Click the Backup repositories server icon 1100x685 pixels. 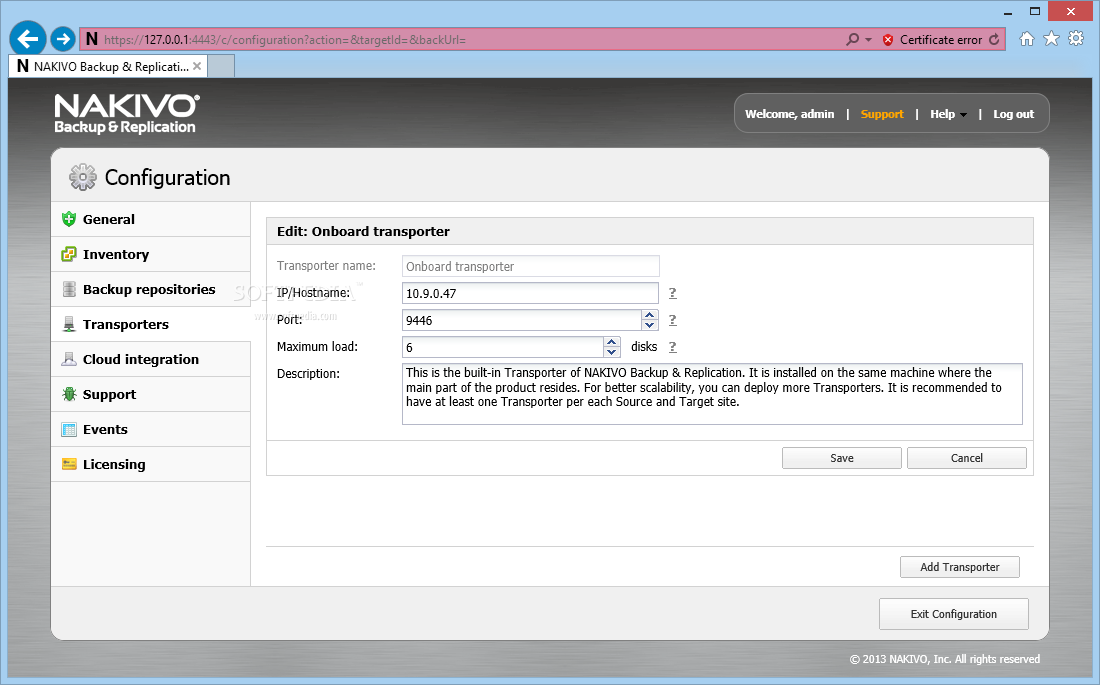[x=69, y=289]
